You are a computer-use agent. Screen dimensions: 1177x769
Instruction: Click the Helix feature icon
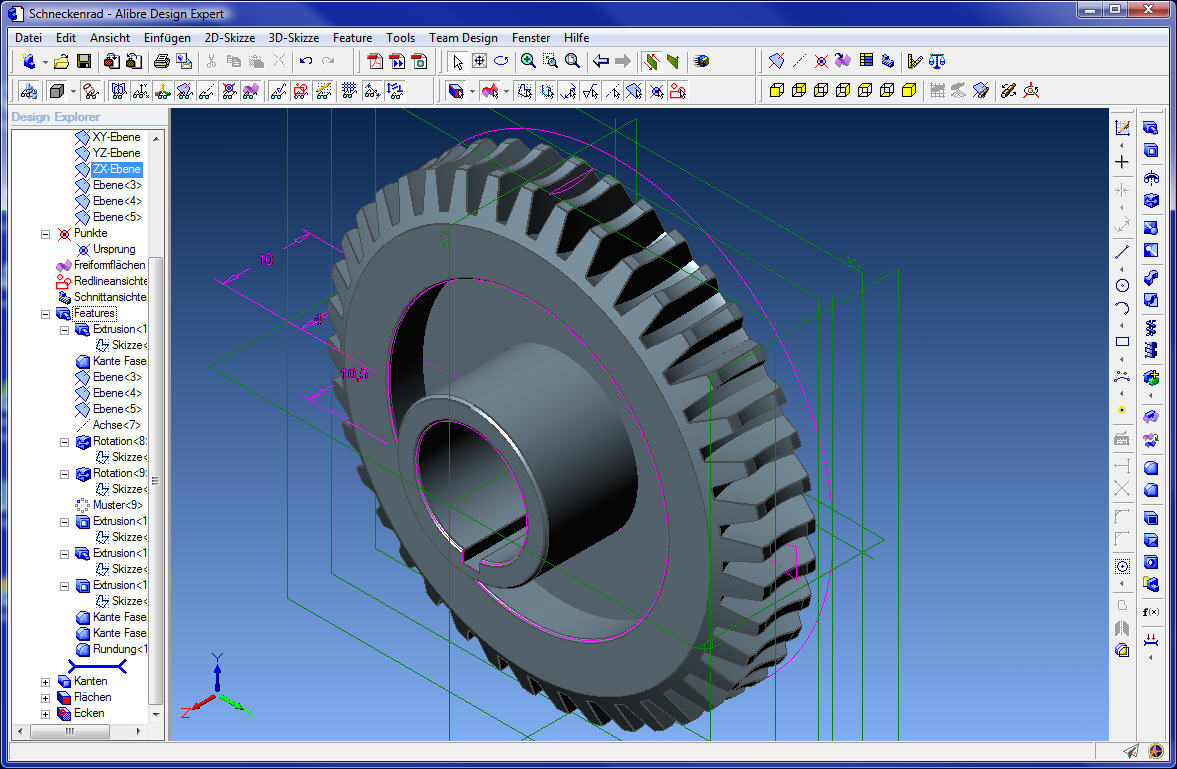(x=1151, y=328)
